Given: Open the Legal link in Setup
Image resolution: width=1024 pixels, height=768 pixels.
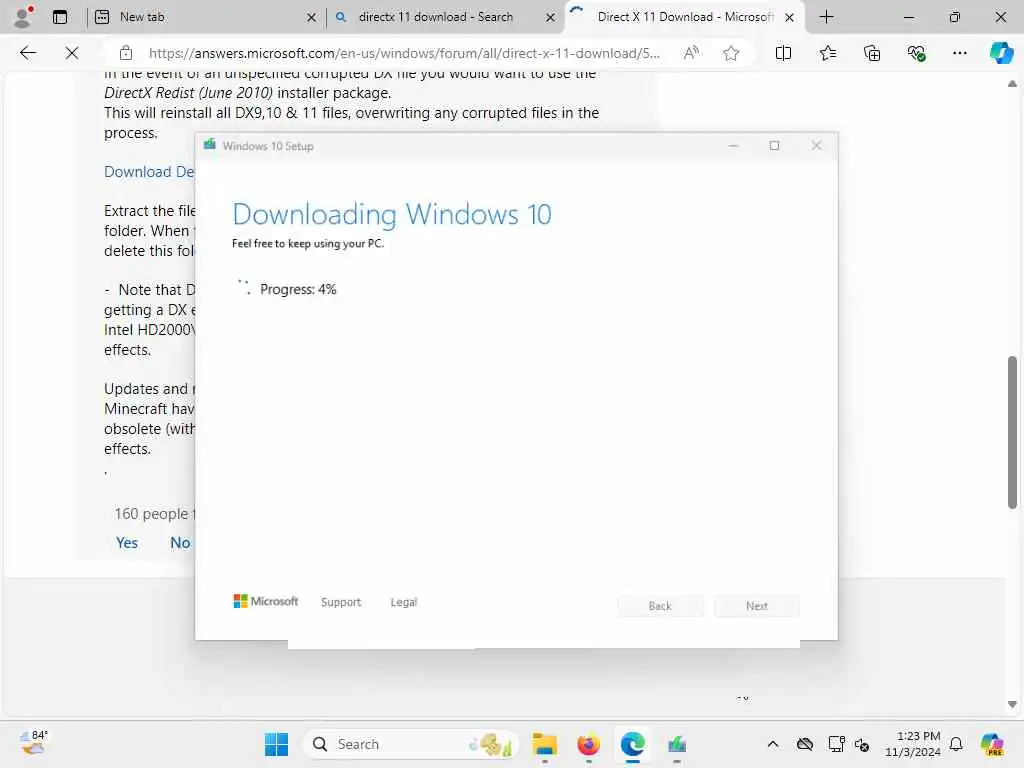Looking at the screenshot, I should [x=404, y=602].
